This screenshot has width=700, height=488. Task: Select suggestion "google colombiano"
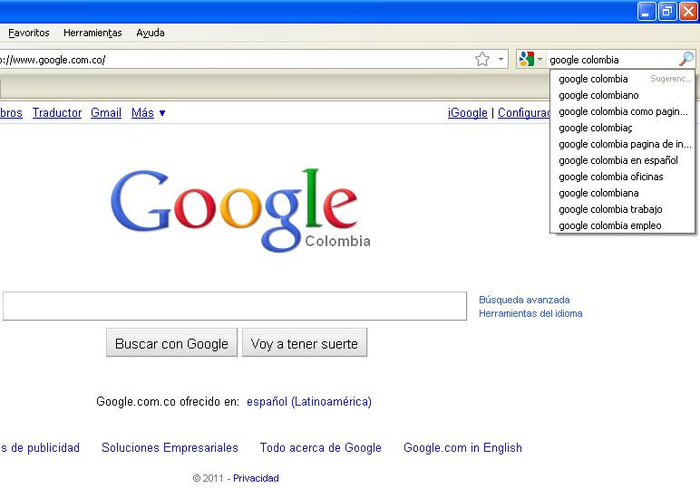click(622, 95)
